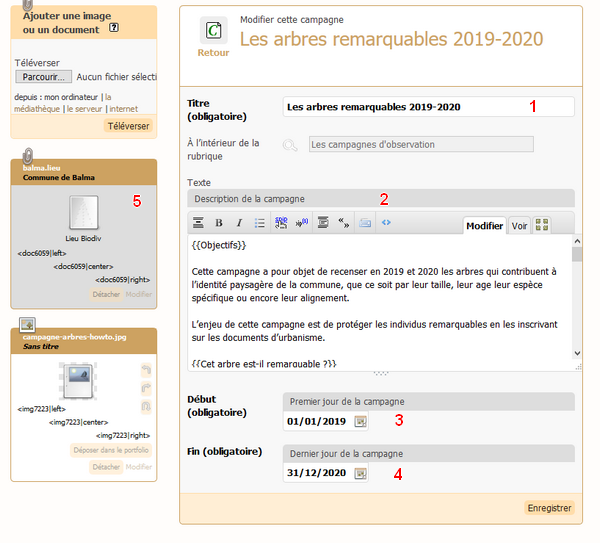
Task: Apply italic formatting in text toolbar
Action: pos(239,223)
